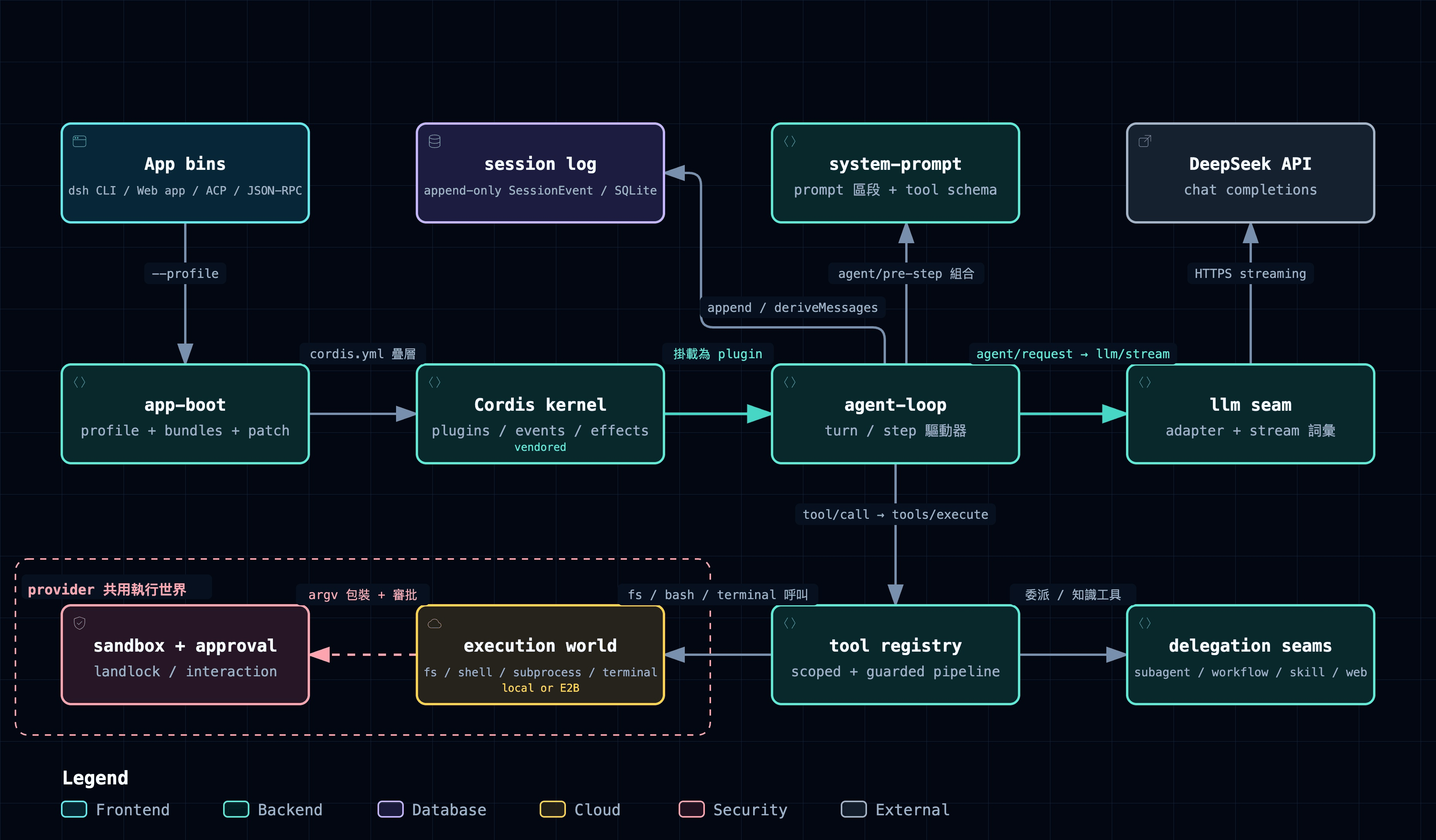Click the Backend legend color swatch
The width and height of the screenshot is (1436, 840).
tap(236, 809)
